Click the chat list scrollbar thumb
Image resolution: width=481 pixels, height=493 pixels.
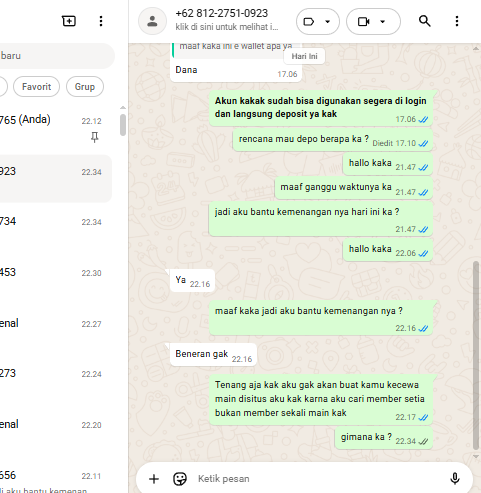tap(123, 125)
